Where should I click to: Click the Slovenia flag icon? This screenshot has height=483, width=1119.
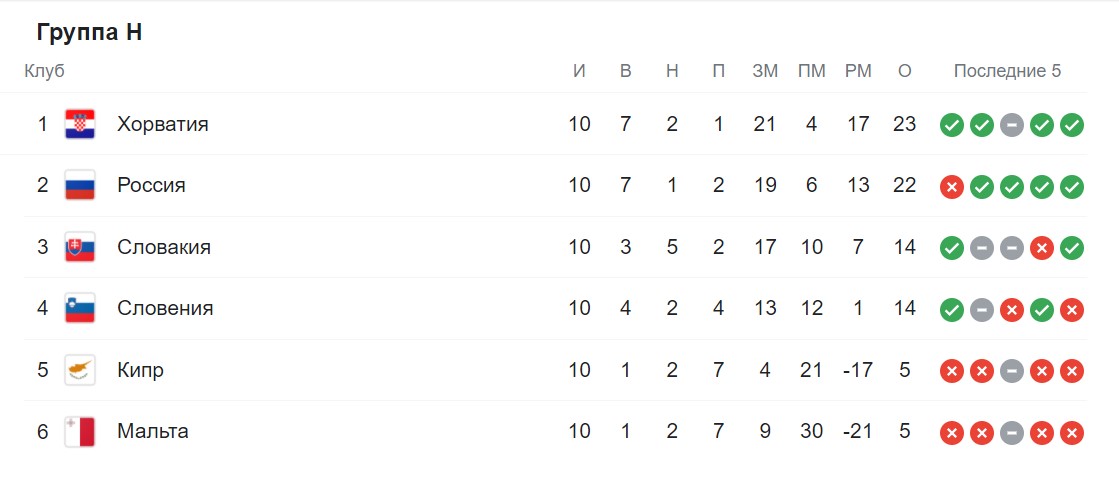[80, 308]
